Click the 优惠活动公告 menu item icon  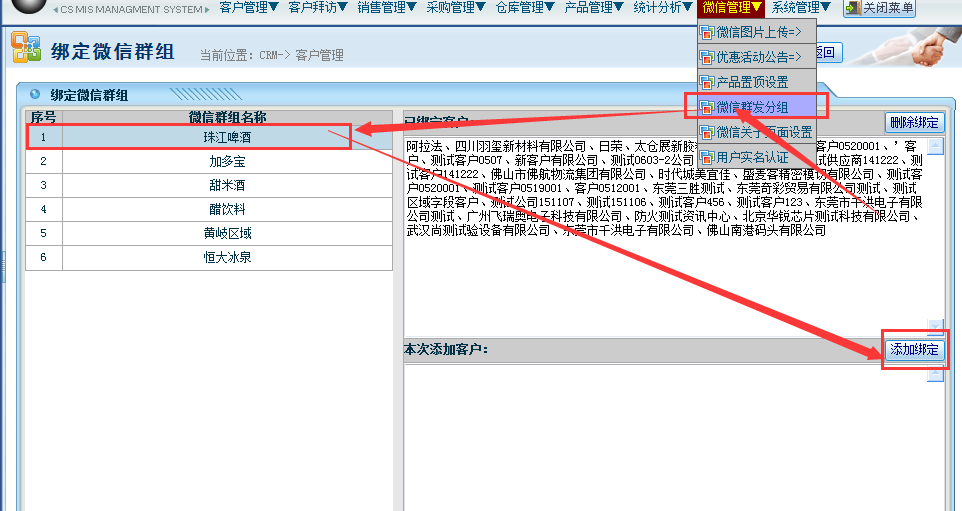point(707,57)
